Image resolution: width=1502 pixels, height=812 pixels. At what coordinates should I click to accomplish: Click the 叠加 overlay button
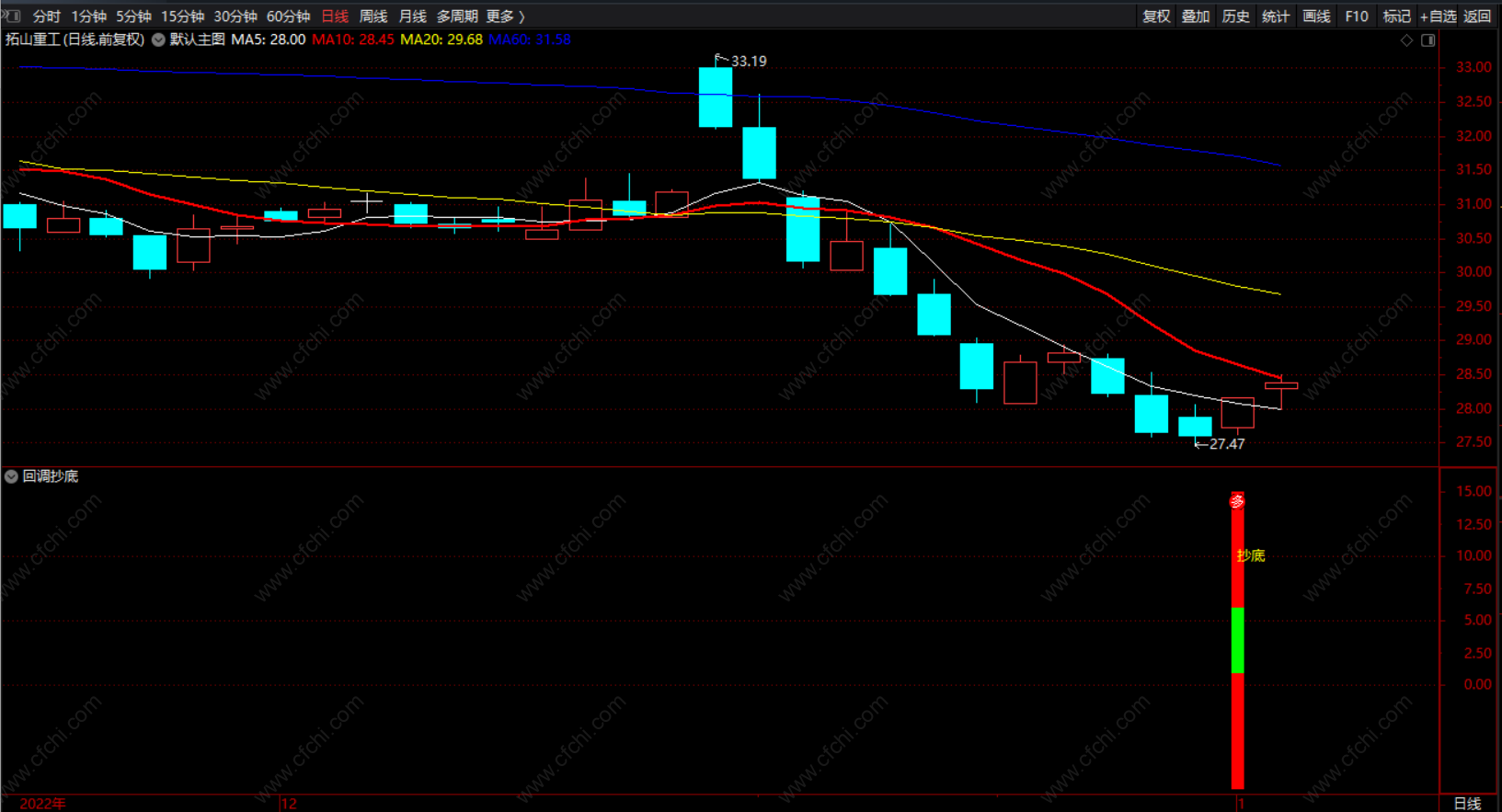point(1196,17)
